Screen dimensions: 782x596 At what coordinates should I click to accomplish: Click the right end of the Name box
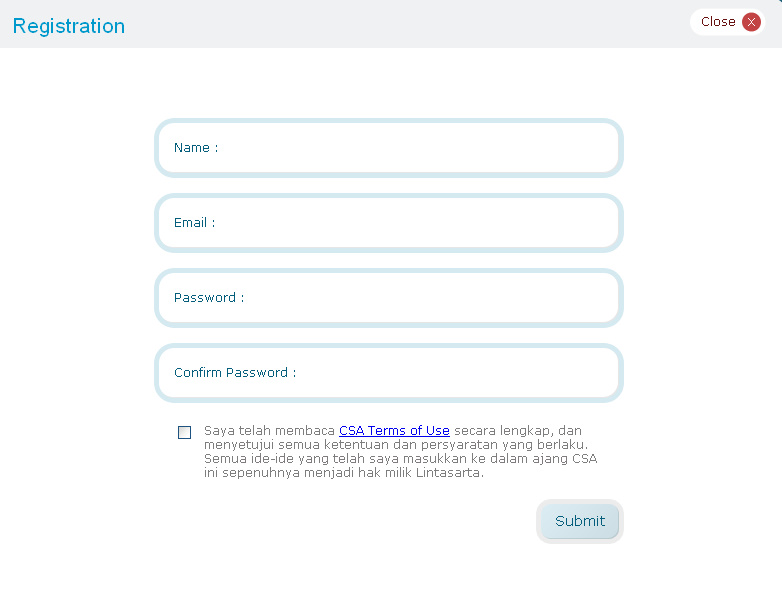(x=598, y=148)
